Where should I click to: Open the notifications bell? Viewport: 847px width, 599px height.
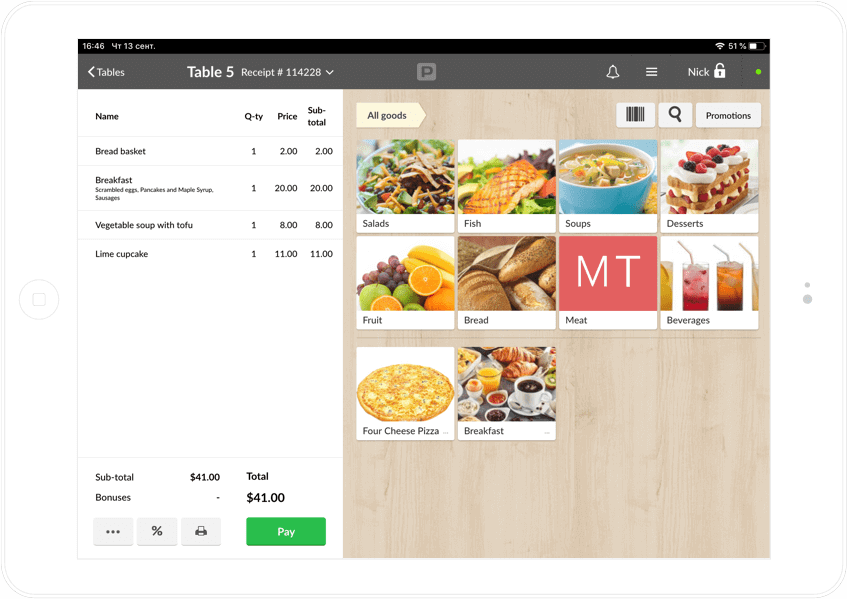pos(613,71)
